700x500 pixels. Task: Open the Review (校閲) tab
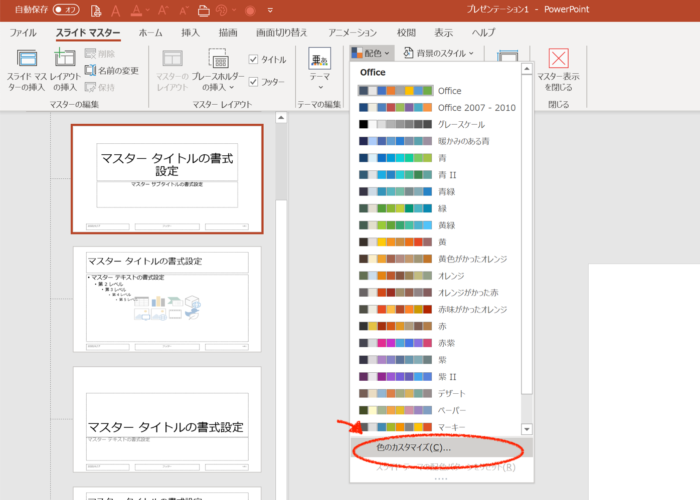(x=406, y=33)
